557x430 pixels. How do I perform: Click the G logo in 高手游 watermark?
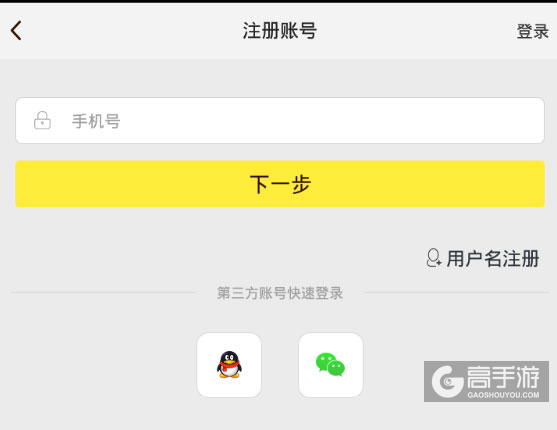coord(448,382)
